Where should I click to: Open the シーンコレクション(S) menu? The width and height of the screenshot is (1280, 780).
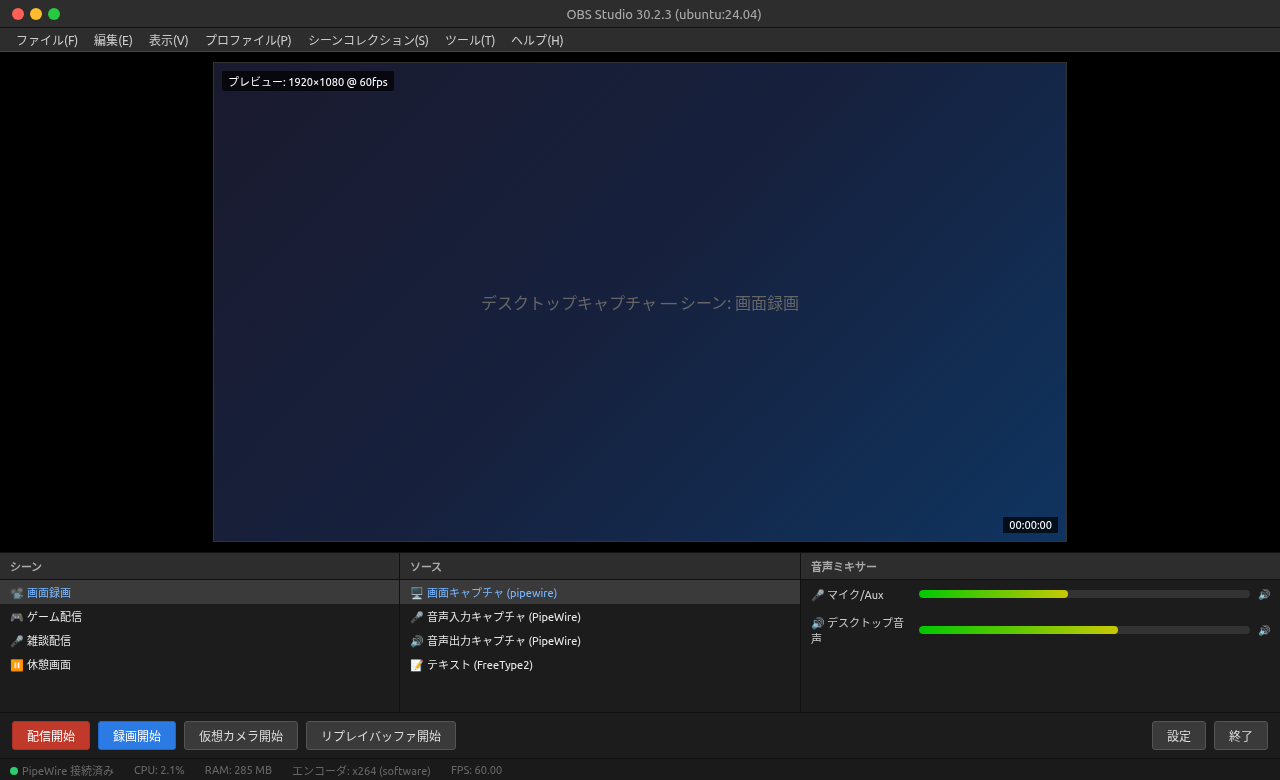click(x=368, y=40)
